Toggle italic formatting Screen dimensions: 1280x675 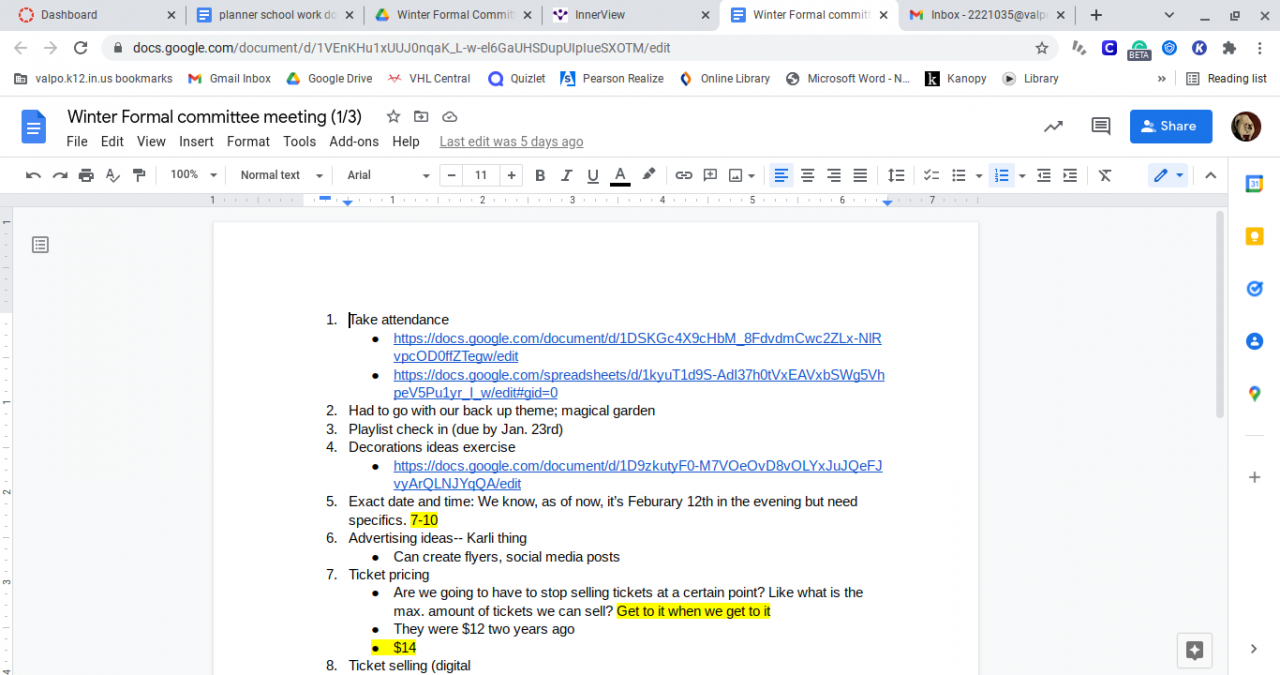point(566,175)
